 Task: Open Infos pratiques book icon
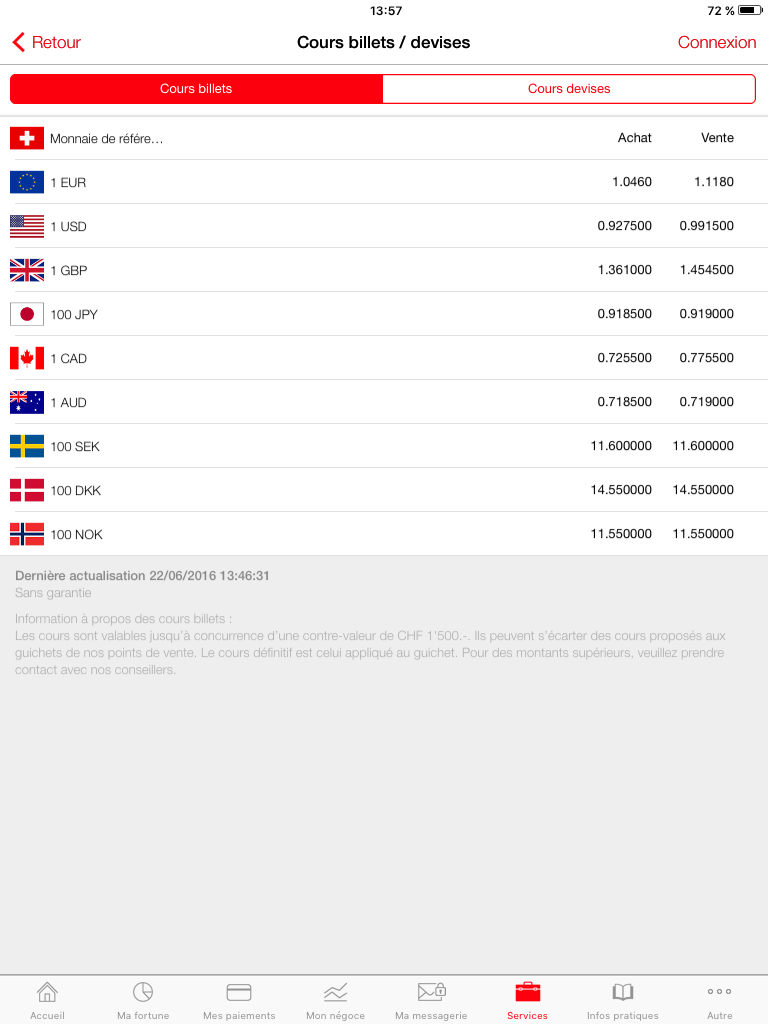pyautogui.click(x=623, y=993)
